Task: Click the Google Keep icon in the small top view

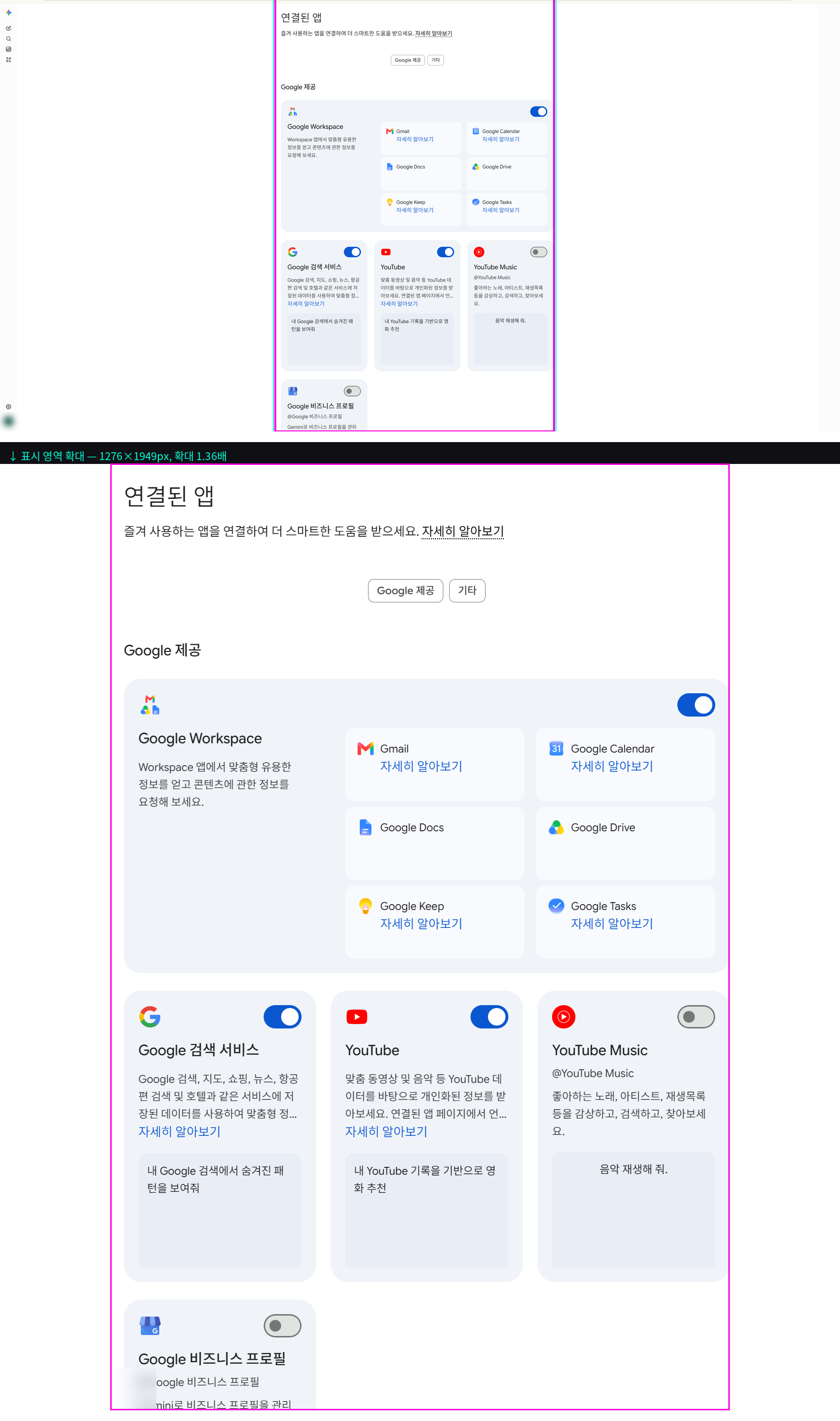Action: coord(389,202)
